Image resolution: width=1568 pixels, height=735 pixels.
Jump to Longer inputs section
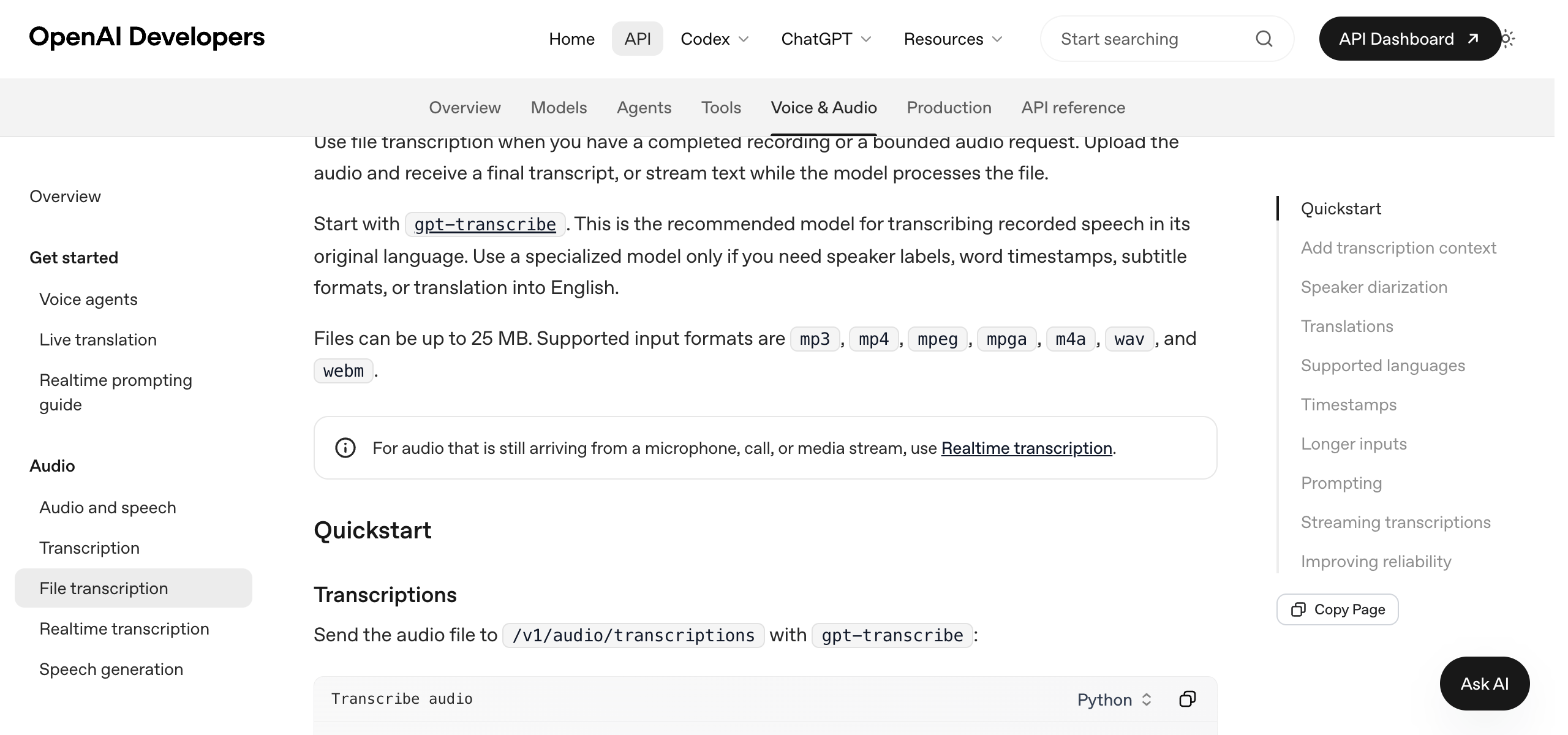click(1354, 443)
